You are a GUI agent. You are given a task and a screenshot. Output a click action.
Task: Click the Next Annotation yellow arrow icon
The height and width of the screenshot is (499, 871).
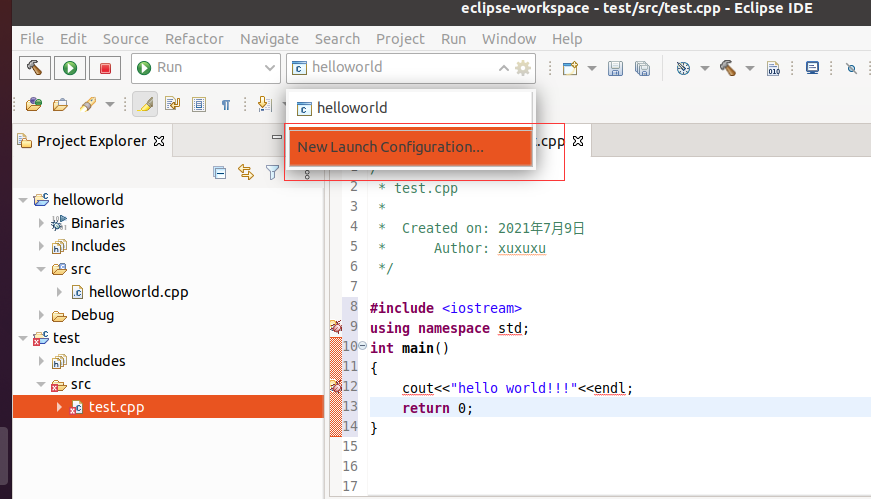pos(264,104)
